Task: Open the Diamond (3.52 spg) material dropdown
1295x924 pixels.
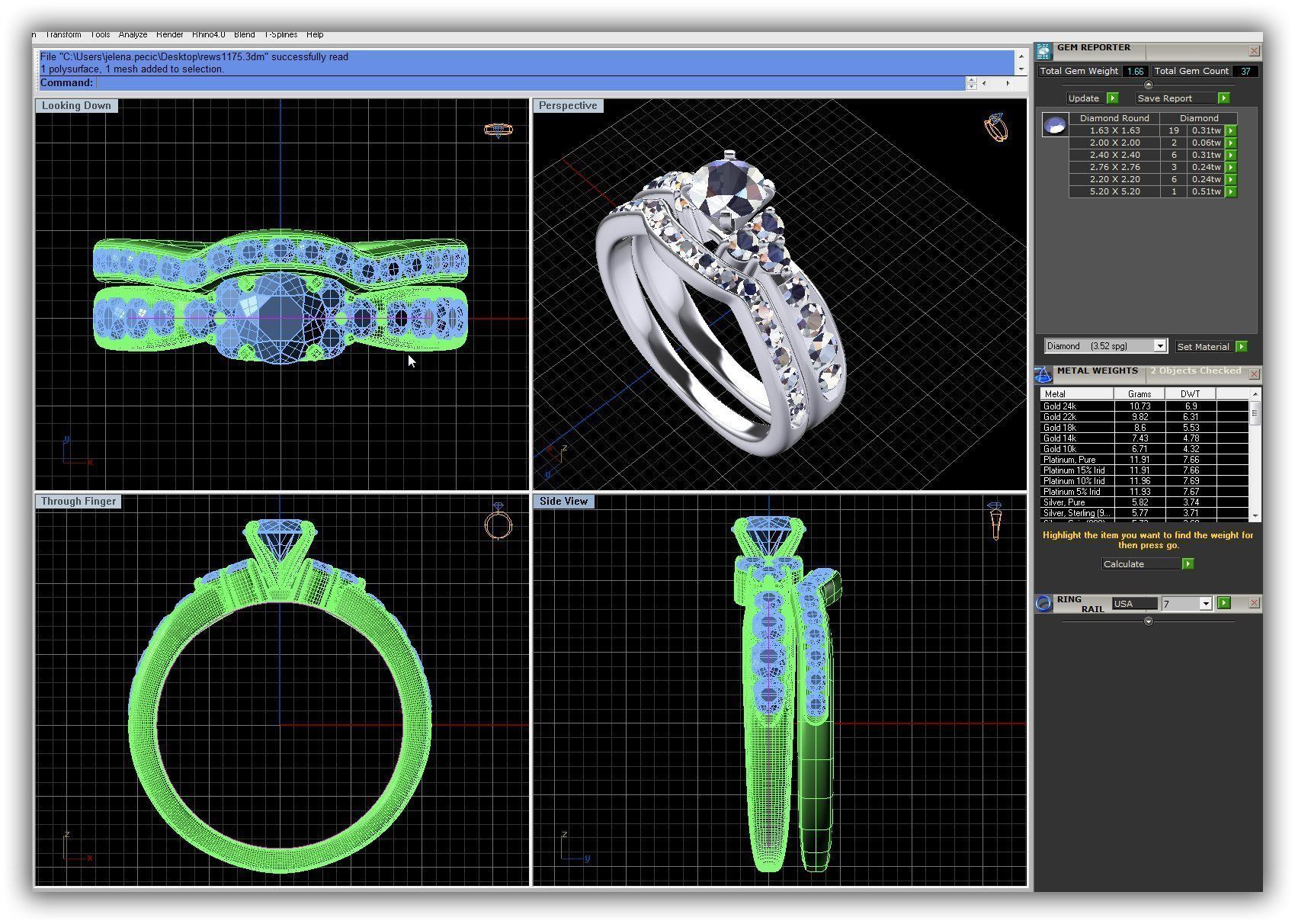Action: [x=1160, y=346]
